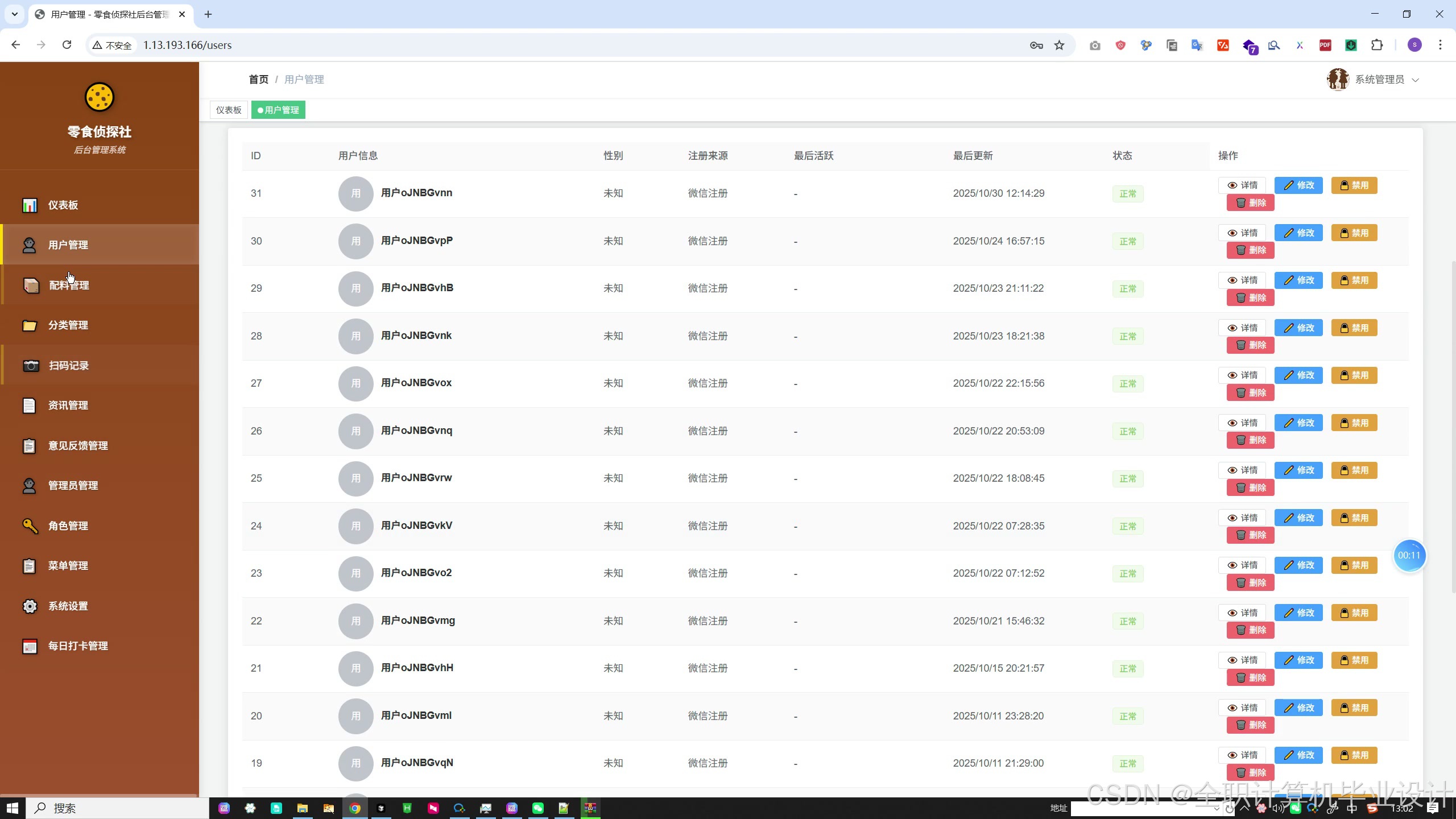Switch to the 仪表板 page tab
The image size is (1456, 819).
(229, 110)
